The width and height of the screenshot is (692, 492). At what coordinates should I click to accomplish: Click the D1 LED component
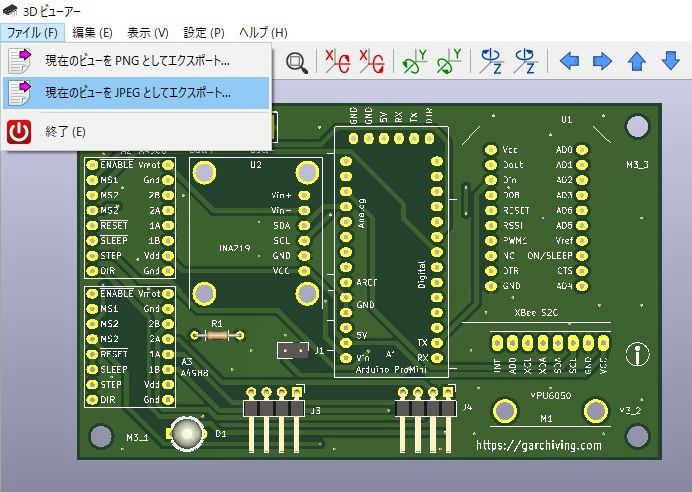(187, 434)
